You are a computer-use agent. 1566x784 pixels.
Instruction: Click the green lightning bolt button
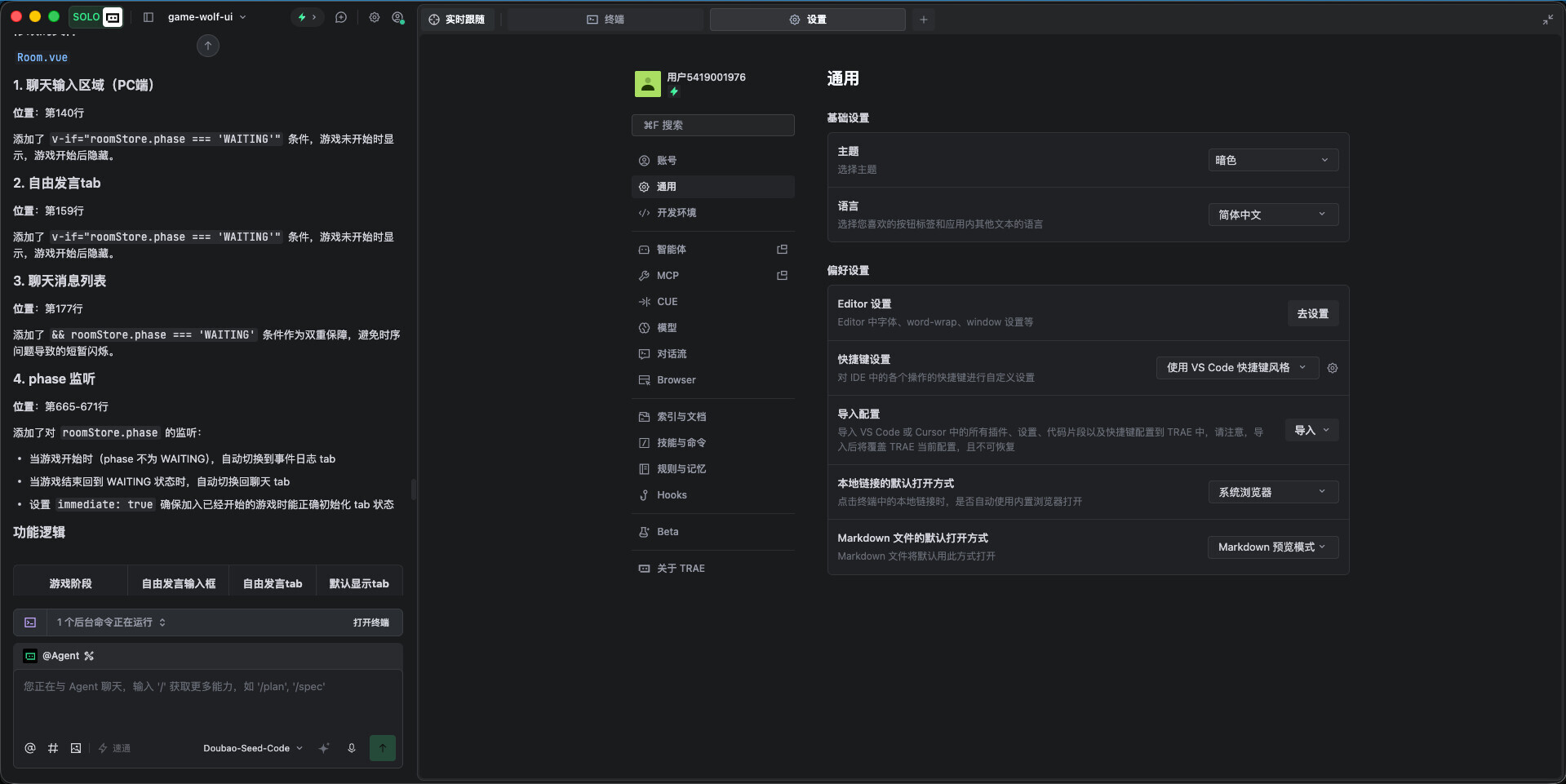point(307,17)
